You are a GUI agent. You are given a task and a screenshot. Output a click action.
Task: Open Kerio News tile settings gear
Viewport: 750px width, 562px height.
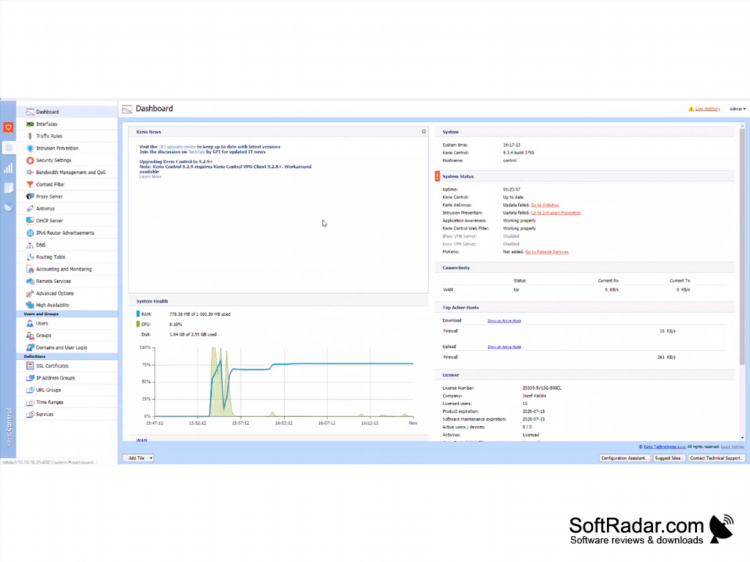click(x=423, y=132)
